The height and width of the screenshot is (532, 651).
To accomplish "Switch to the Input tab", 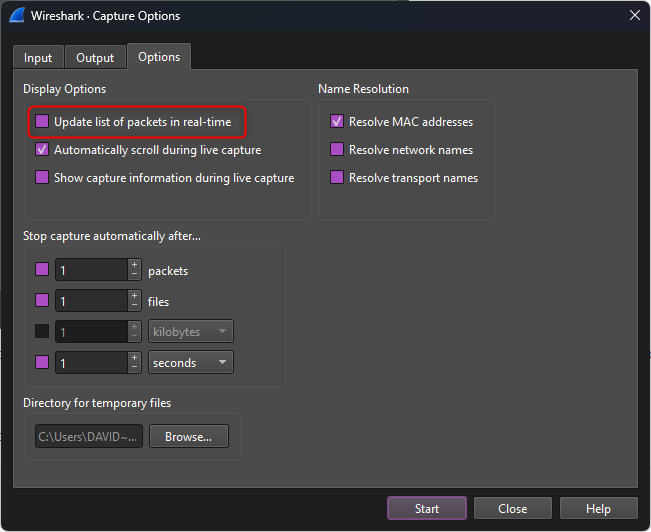I will [38, 57].
